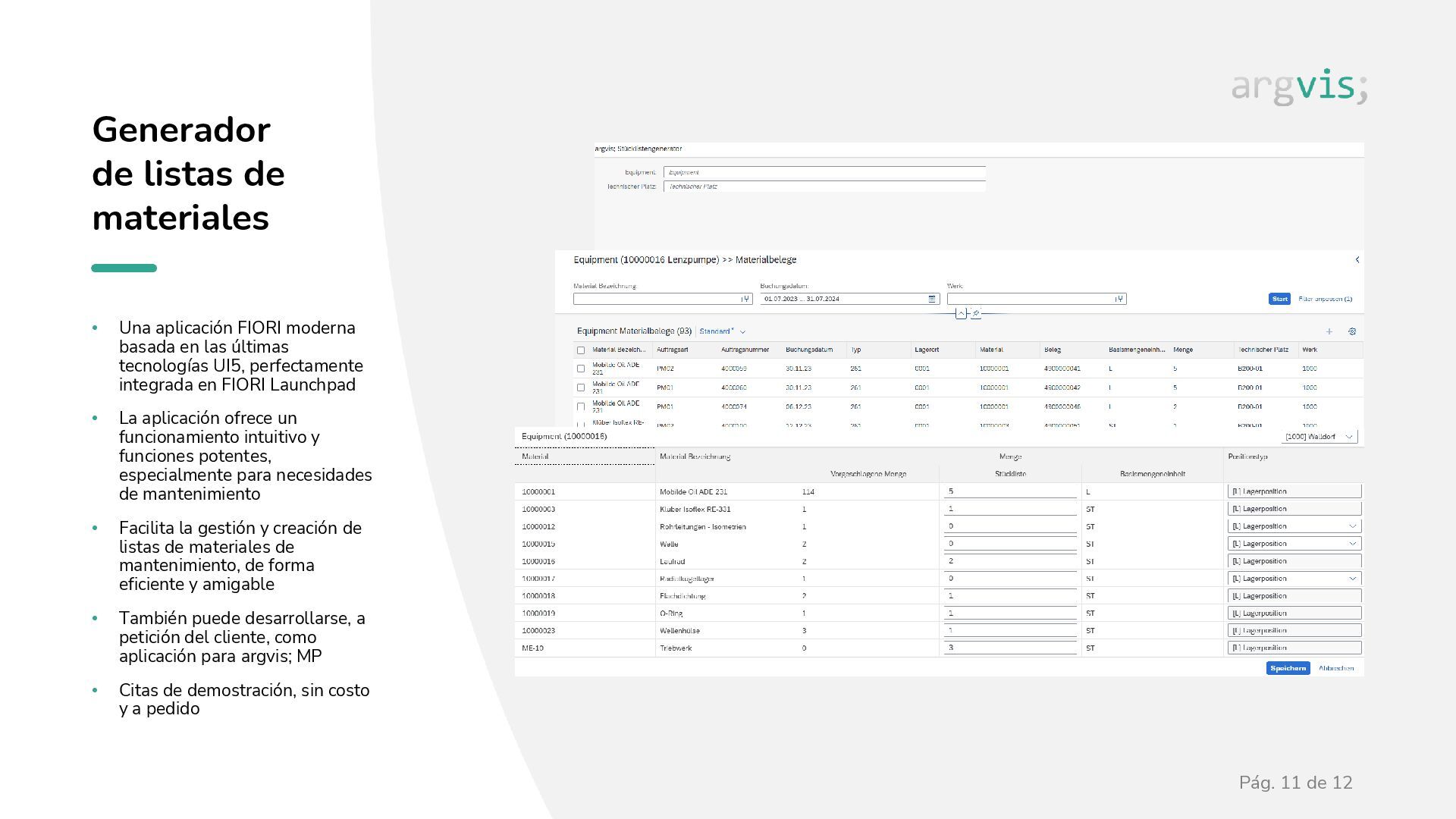
Task: Click the 'Flachdichtung' material description
Action: click(682, 596)
